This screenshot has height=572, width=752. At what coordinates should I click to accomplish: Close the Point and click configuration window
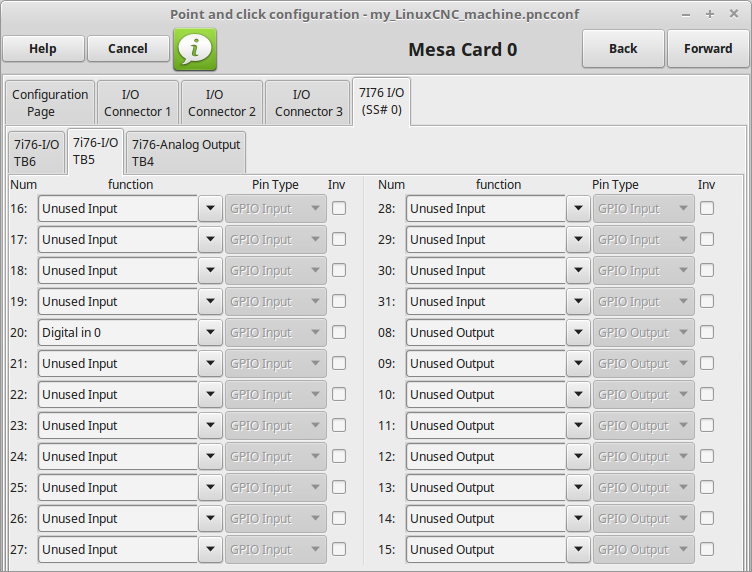click(734, 14)
